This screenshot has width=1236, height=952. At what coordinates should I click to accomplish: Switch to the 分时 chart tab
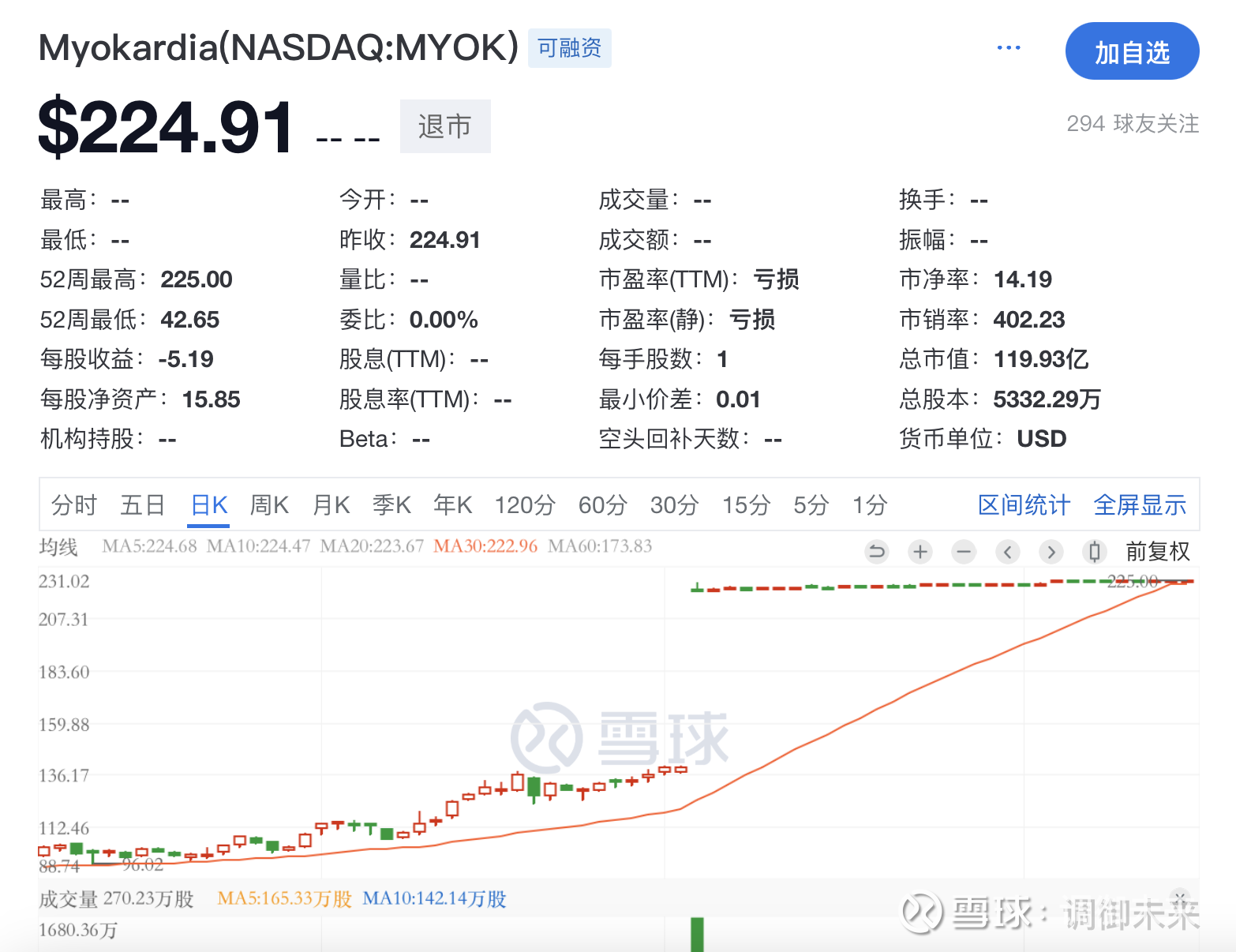tap(74, 505)
